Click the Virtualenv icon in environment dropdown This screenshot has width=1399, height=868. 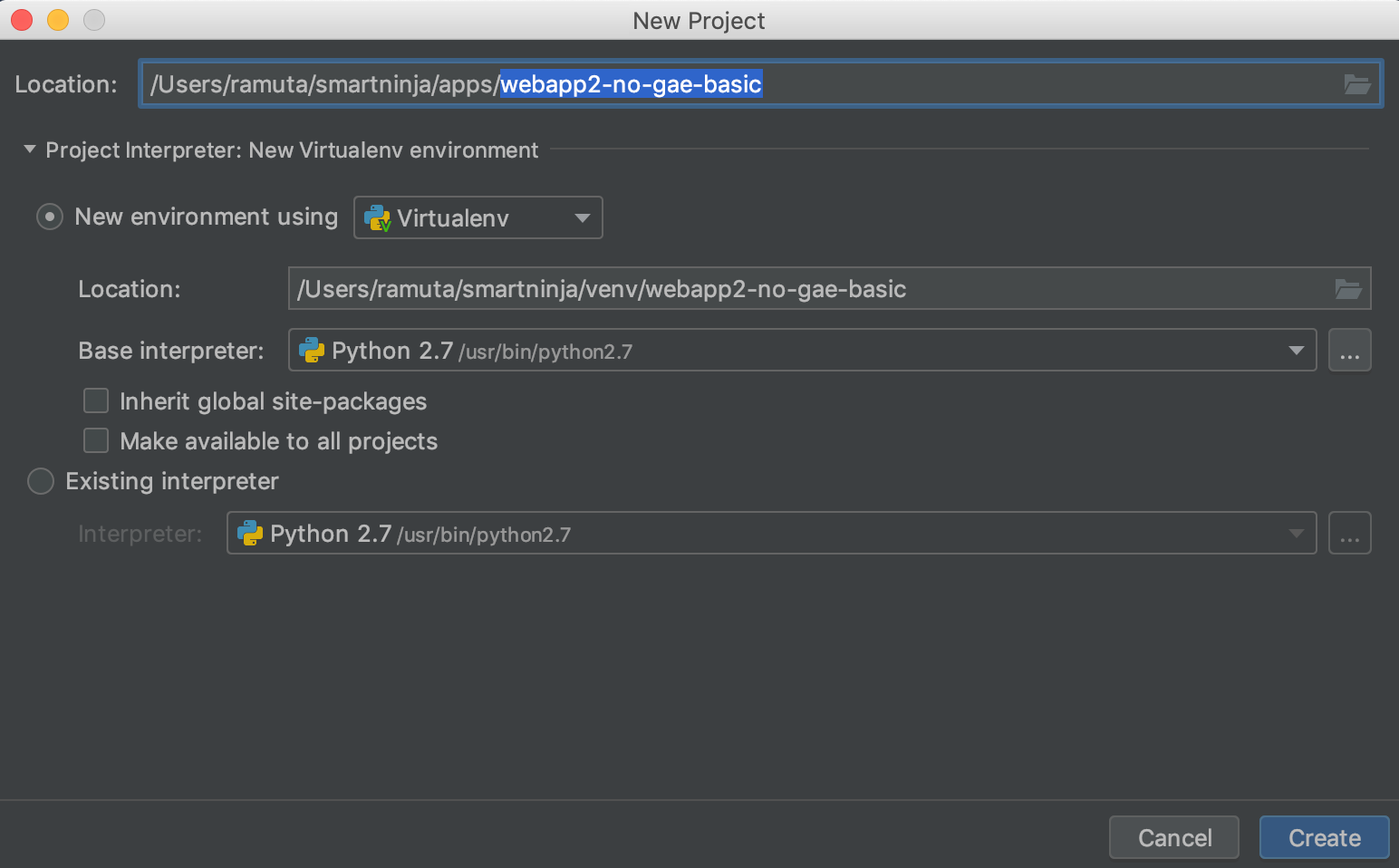pos(376,218)
